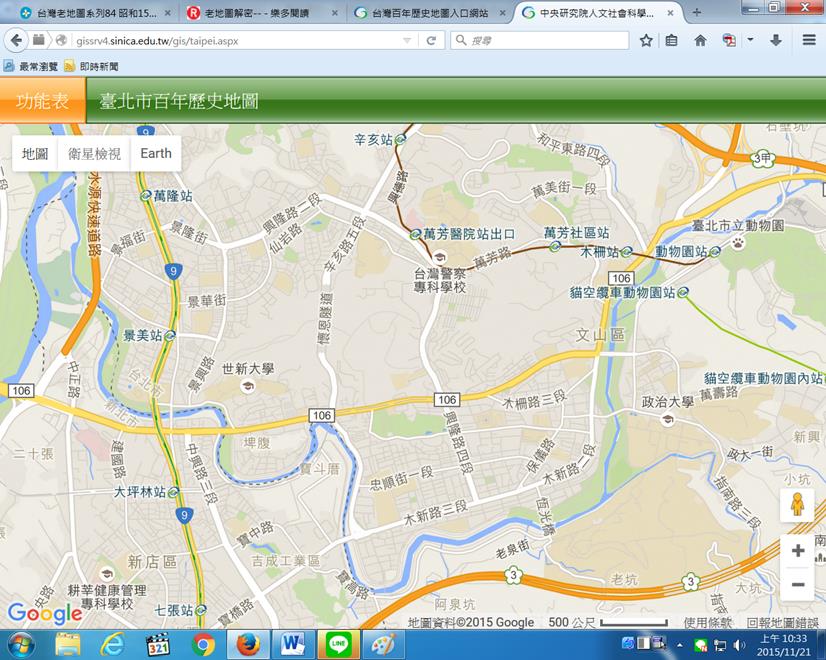Click 回報地圖錯誤 report link
This screenshot has height=660, width=826.
782,623
